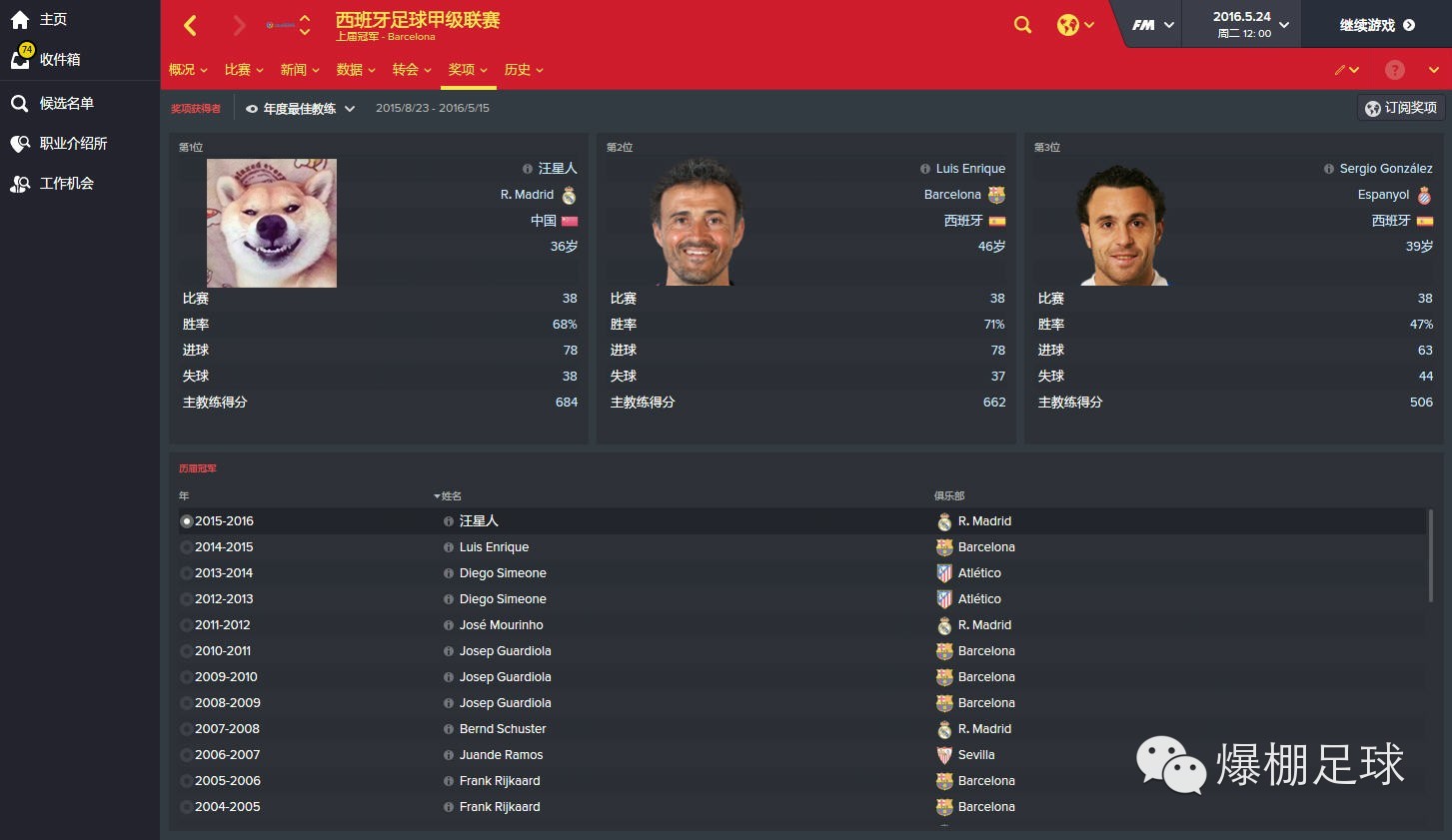Open the FM menu dropdown
Image resolution: width=1452 pixels, height=840 pixels.
[x=1152, y=25]
